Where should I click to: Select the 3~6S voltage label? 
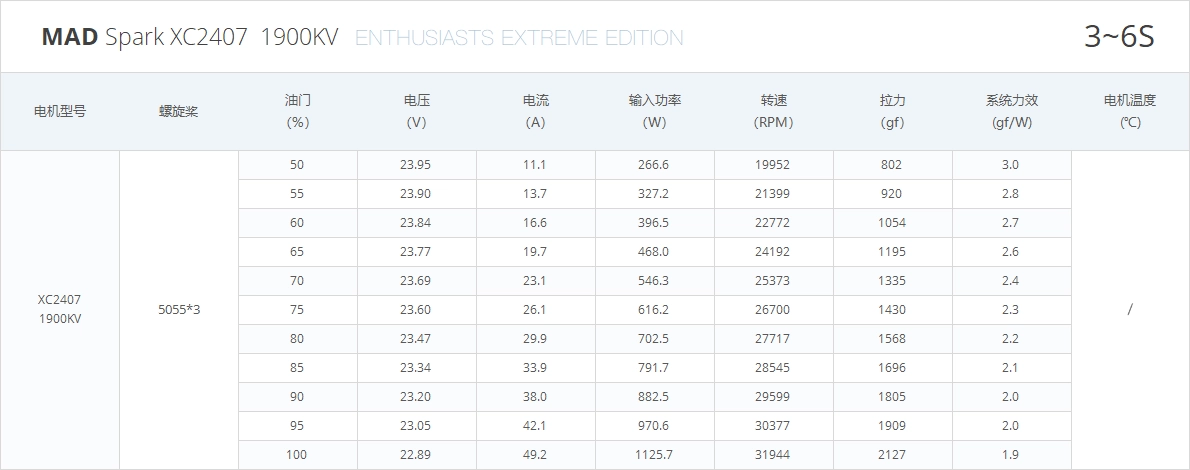(1119, 36)
